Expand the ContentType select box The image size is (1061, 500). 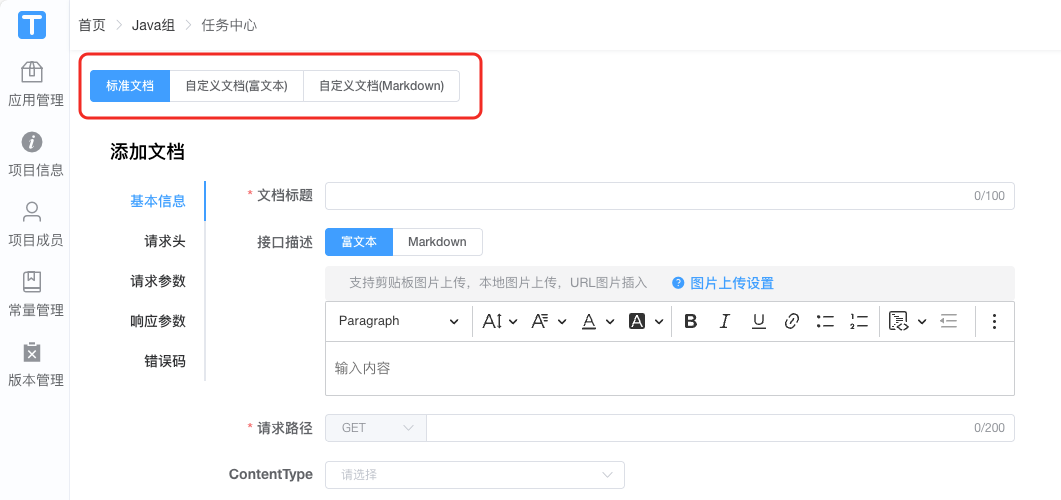[474, 474]
